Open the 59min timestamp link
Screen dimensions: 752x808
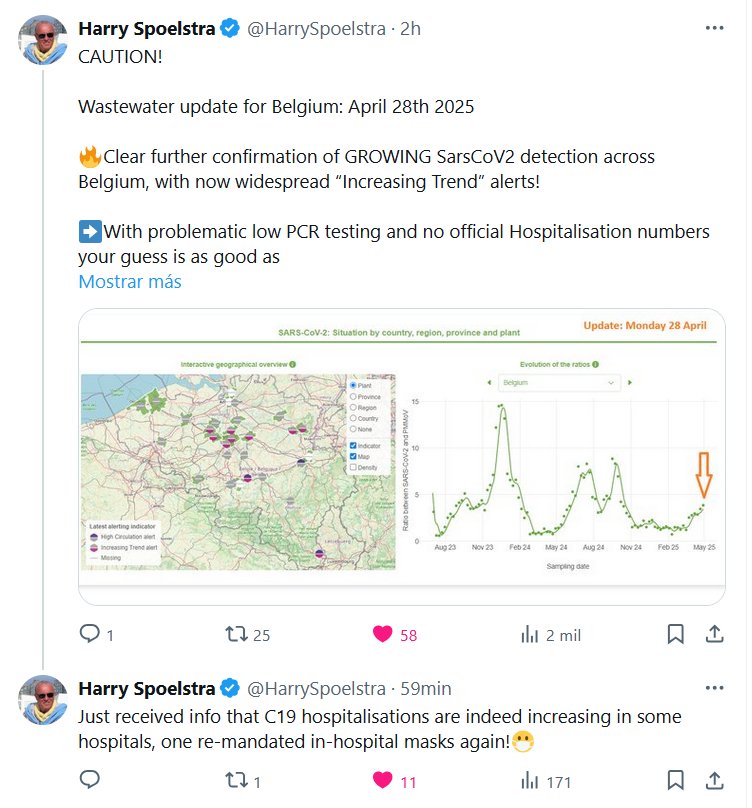click(432, 688)
